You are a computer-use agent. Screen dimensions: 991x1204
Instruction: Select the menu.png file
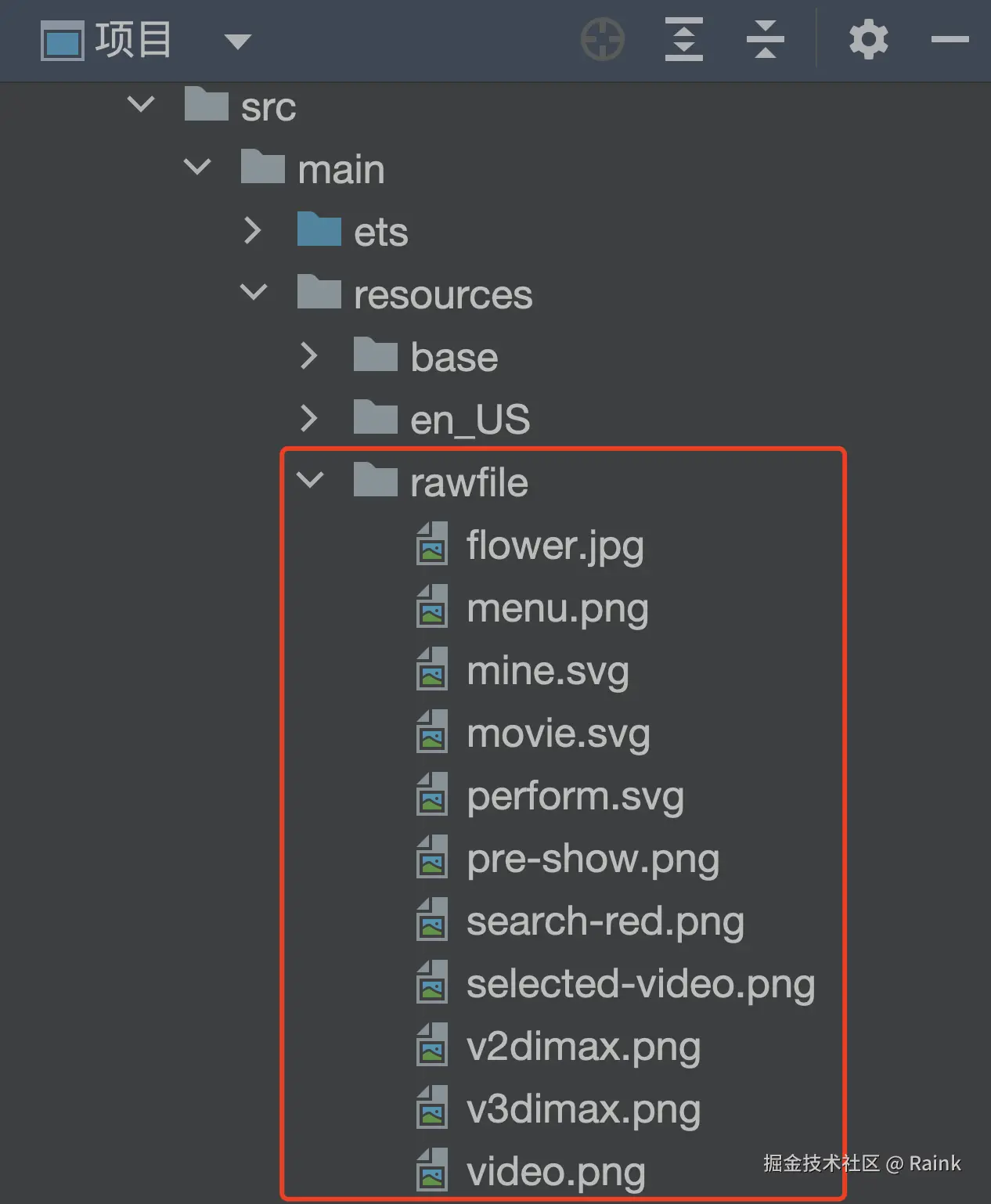click(x=557, y=608)
